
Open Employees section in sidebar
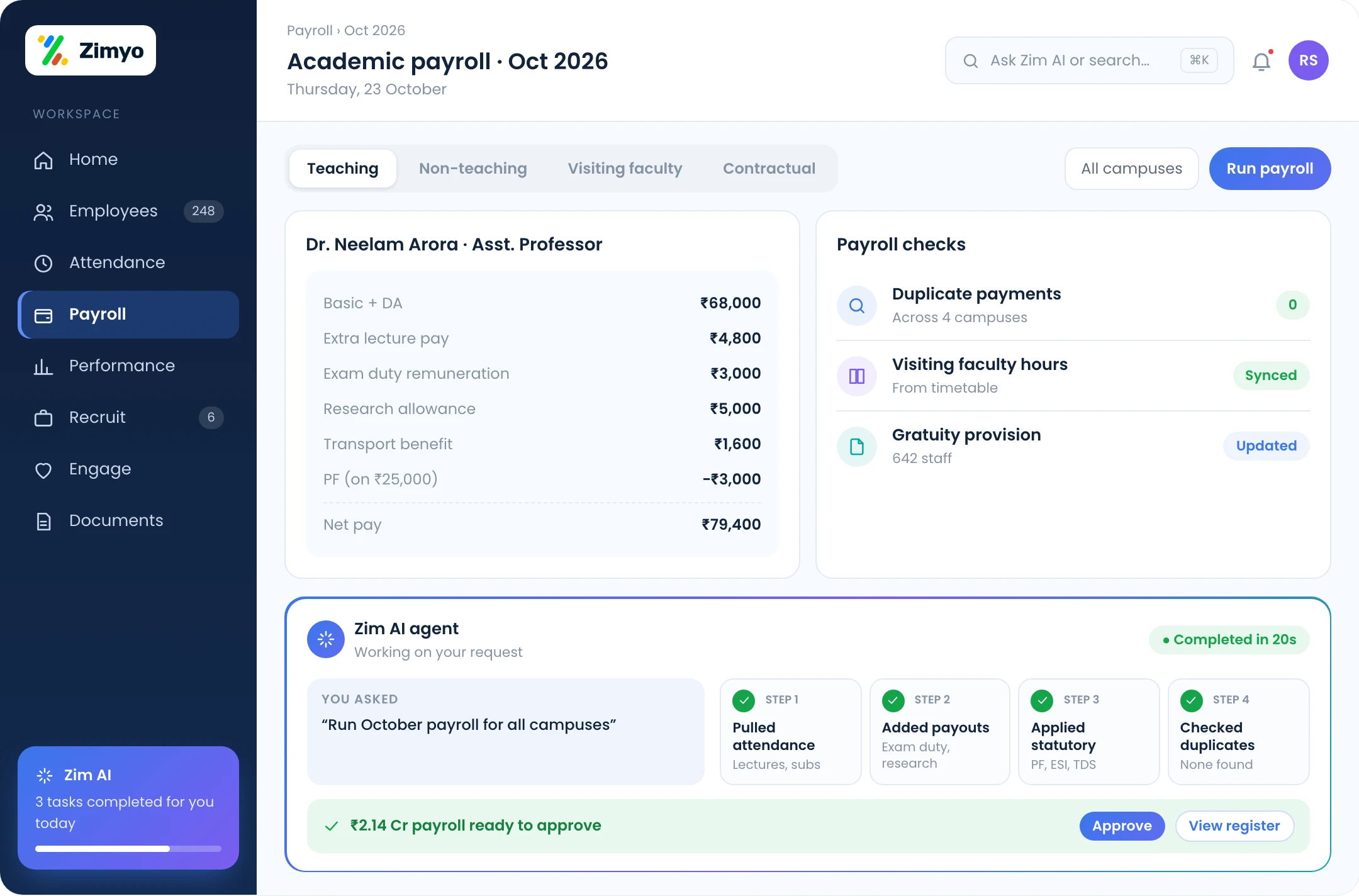click(x=128, y=211)
